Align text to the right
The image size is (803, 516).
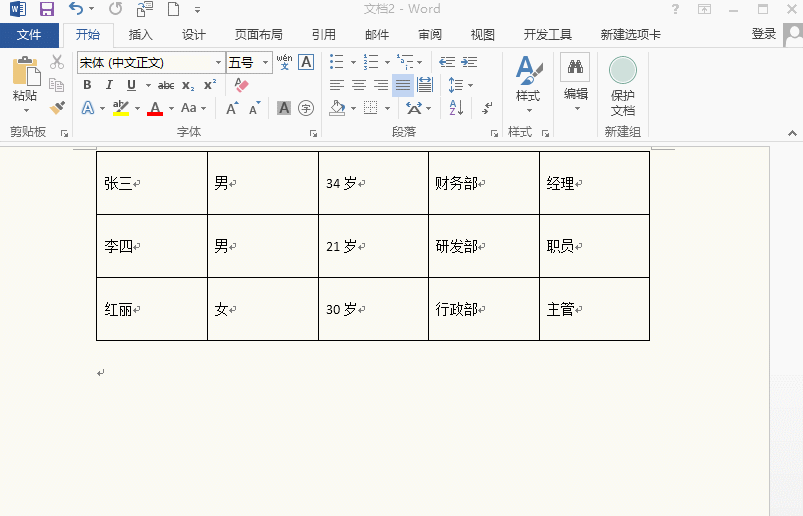[381, 85]
